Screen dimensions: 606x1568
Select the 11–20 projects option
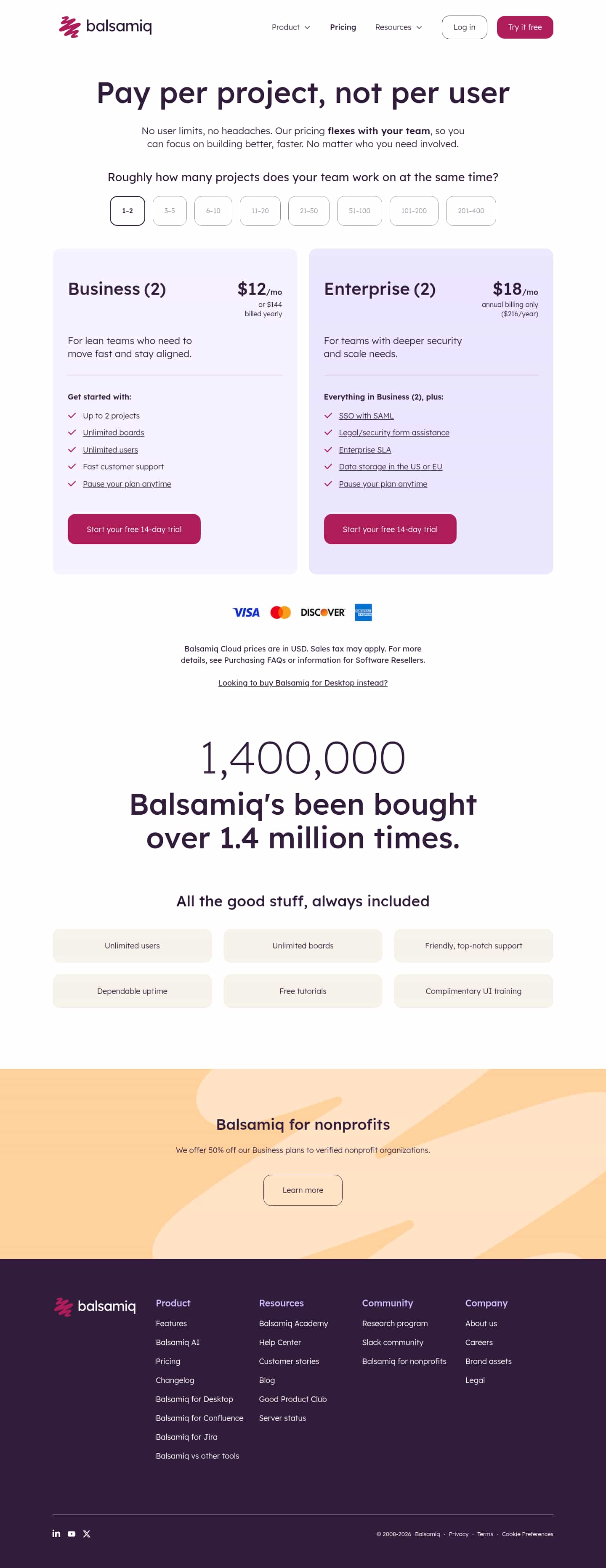coord(260,211)
